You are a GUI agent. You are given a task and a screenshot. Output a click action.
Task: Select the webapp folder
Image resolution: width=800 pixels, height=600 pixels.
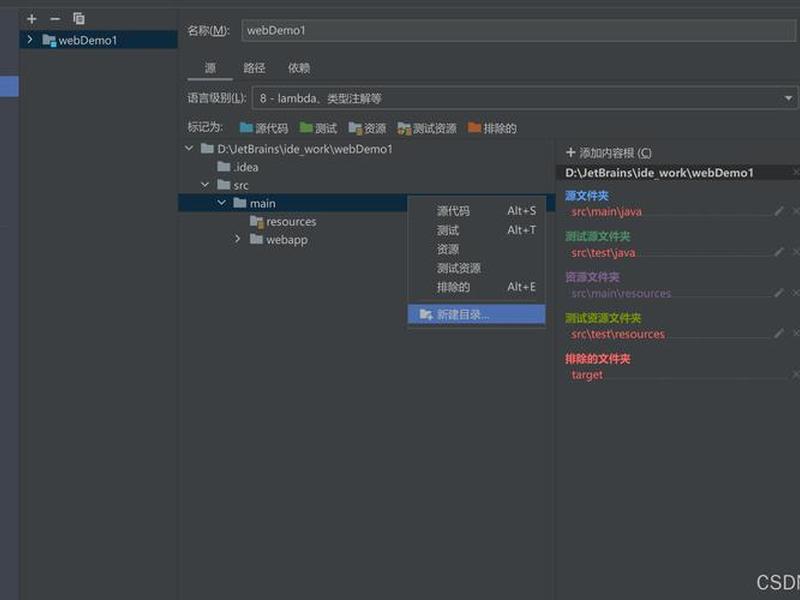click(x=279, y=240)
